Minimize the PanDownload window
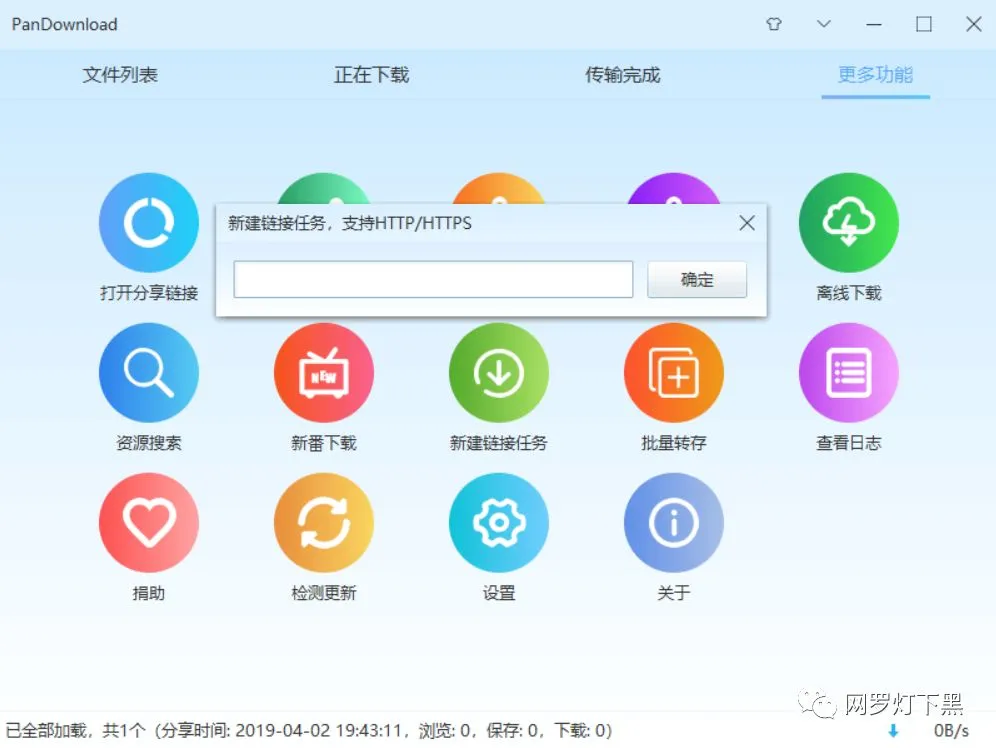Image resolution: width=996 pixels, height=748 pixels. tap(874, 24)
